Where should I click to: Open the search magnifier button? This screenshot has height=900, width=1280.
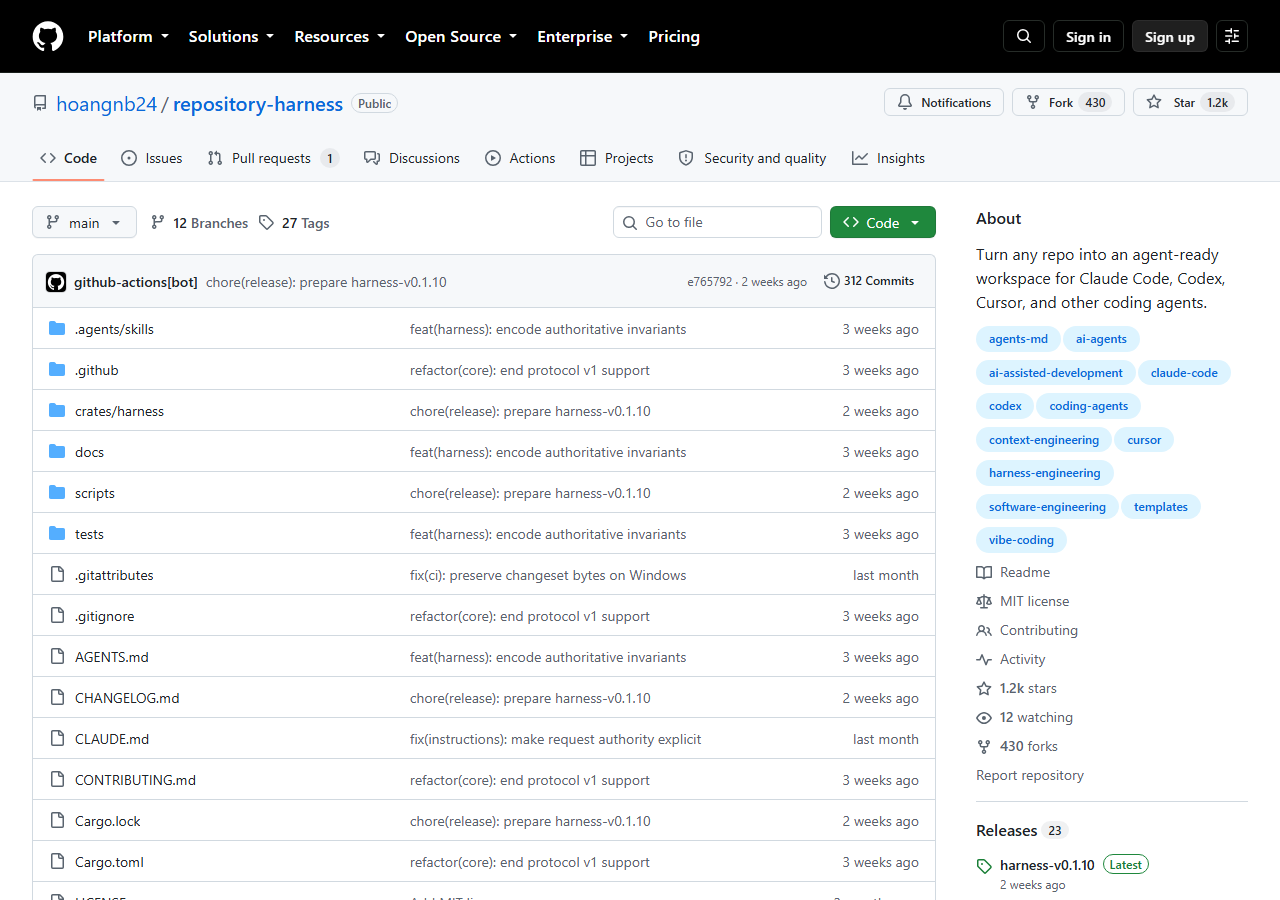(1024, 37)
